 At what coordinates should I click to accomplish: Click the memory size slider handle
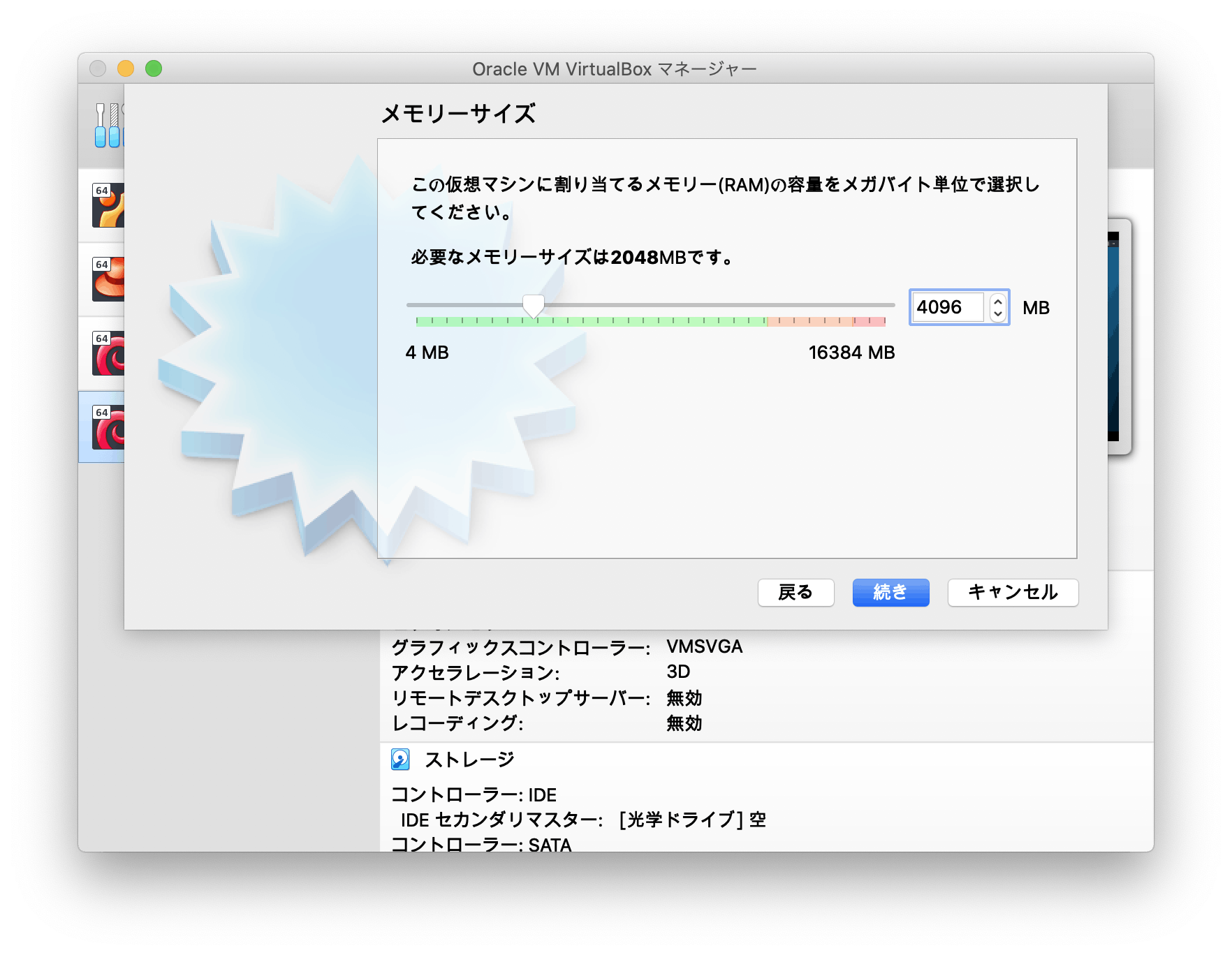click(x=535, y=305)
